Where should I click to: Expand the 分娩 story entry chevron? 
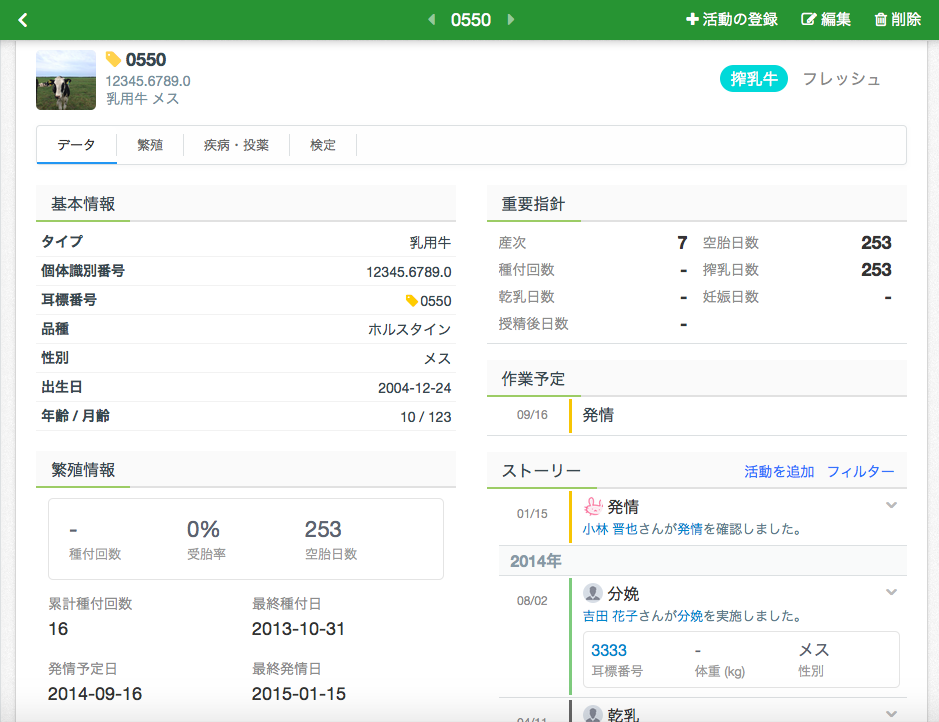891,592
